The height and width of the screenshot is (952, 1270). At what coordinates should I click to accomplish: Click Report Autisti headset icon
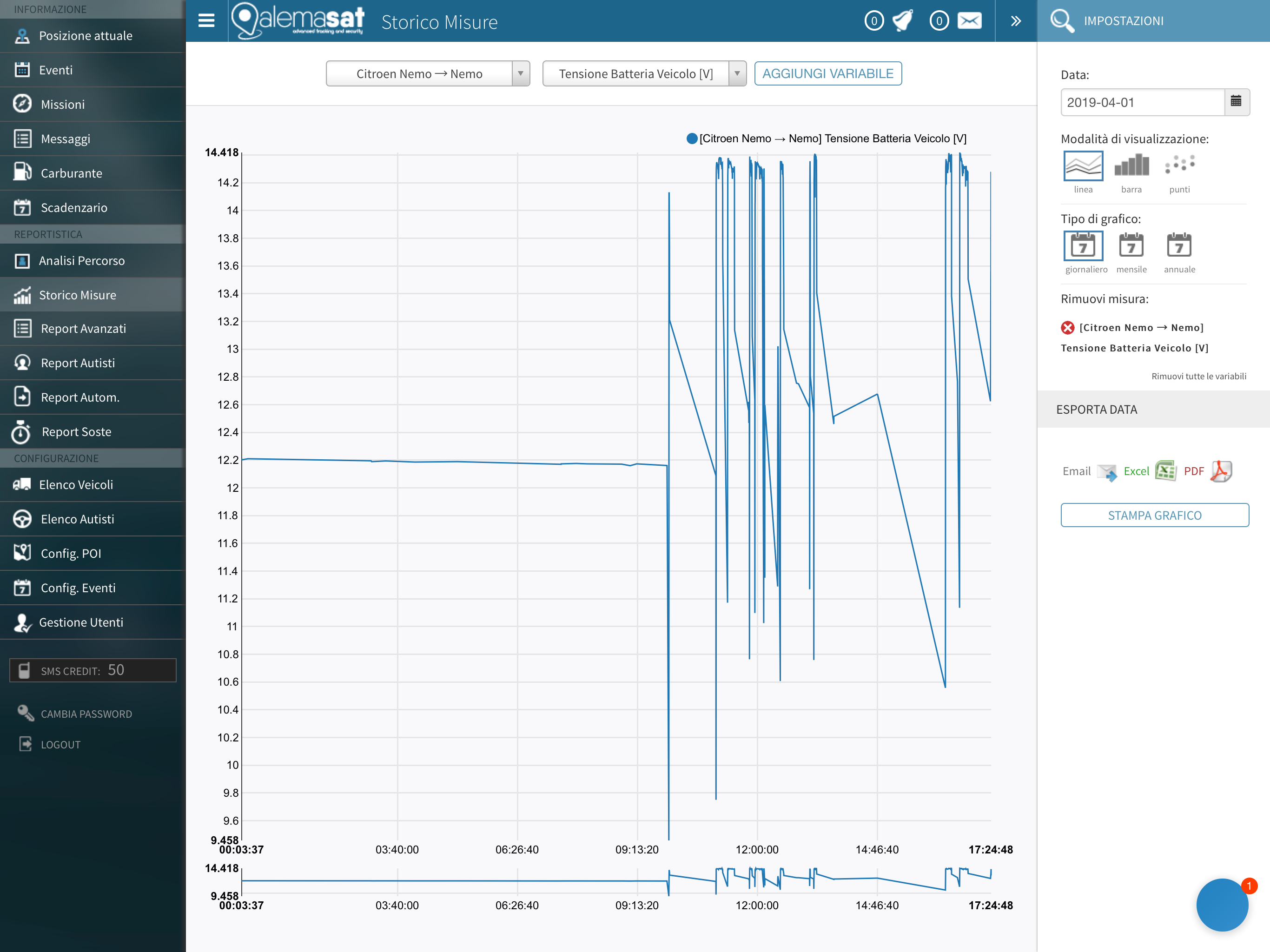pyautogui.click(x=22, y=363)
